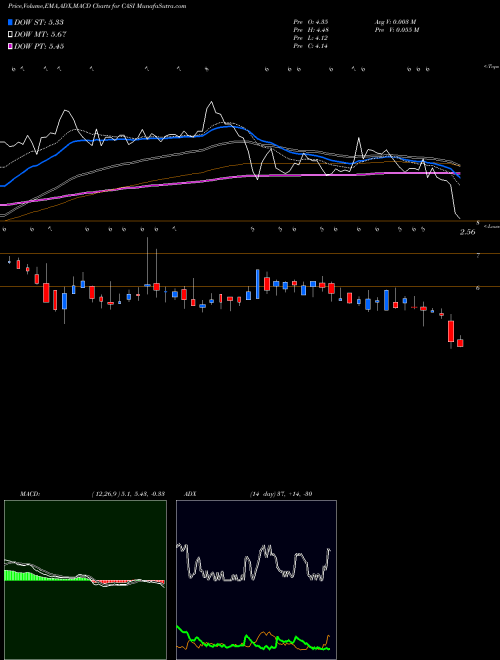Click the tallest blue candlestick mid-chart
This screenshot has width=500, height=660.
(258, 284)
